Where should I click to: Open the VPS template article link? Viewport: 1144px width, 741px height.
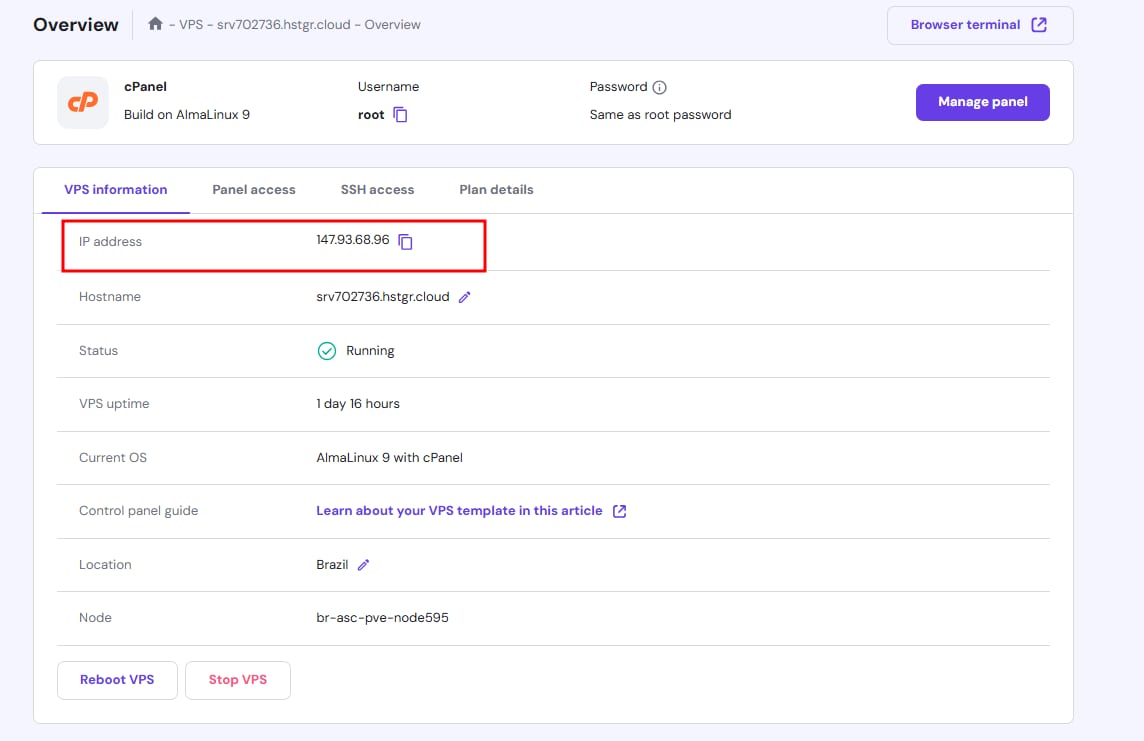[459, 511]
